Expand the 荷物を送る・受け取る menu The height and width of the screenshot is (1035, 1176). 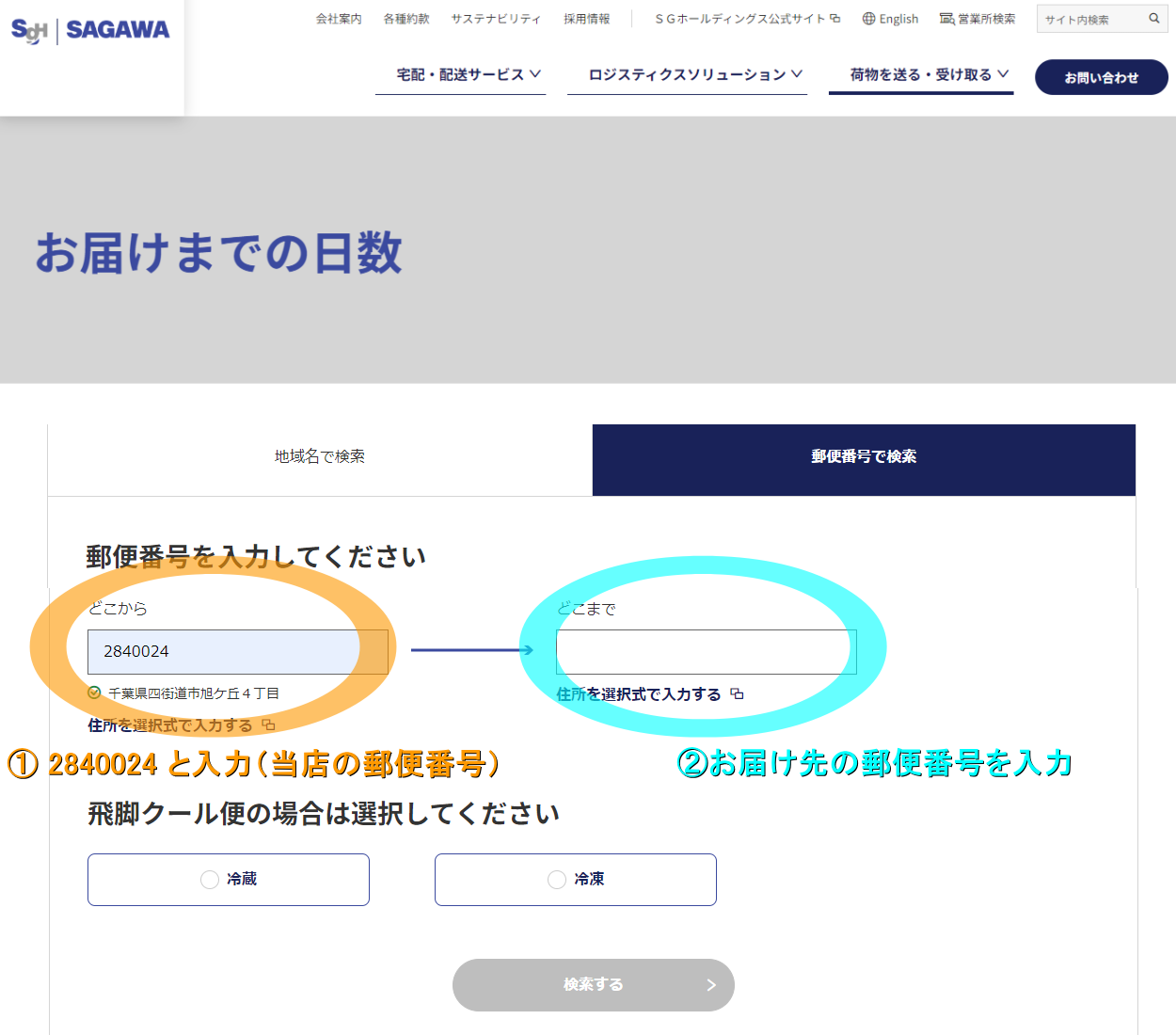(x=921, y=74)
